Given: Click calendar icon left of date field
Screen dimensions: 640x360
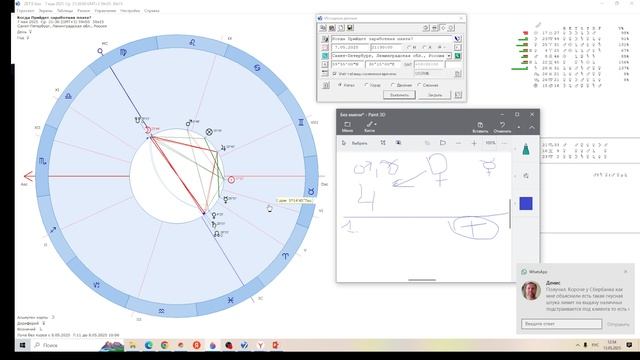Looking at the screenshot, I should 325,47.
